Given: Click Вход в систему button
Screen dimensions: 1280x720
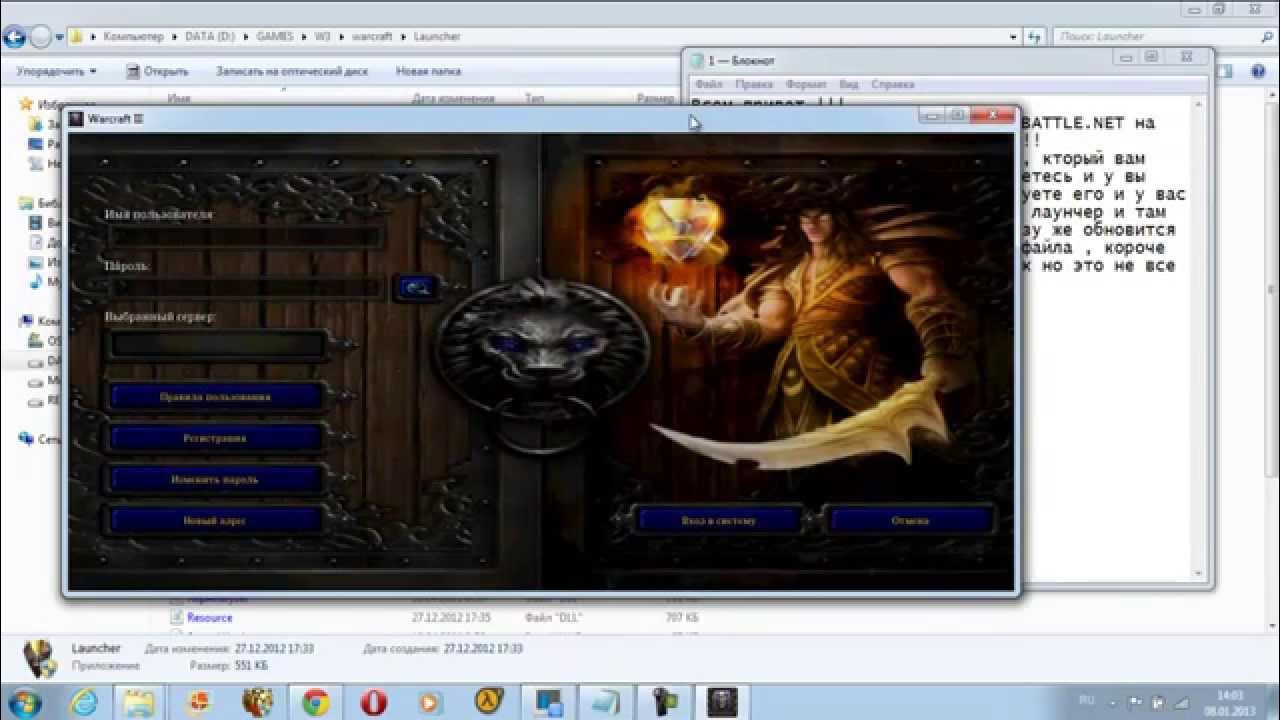Looking at the screenshot, I should [719, 521].
